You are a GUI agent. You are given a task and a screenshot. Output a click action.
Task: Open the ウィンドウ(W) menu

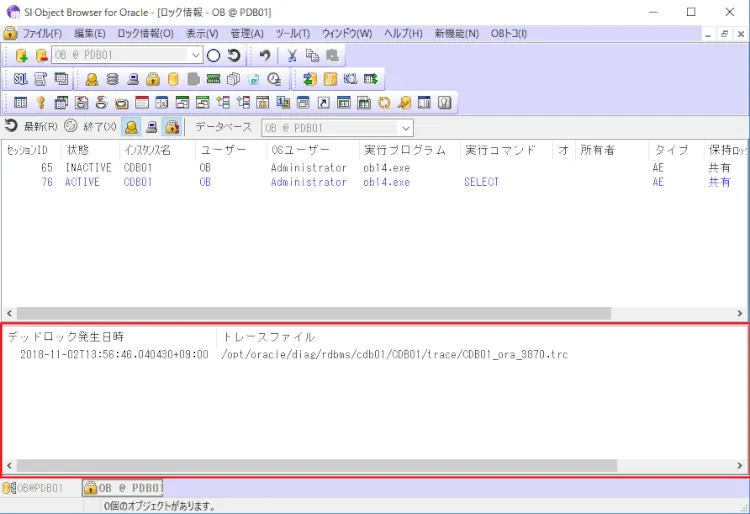click(x=347, y=33)
